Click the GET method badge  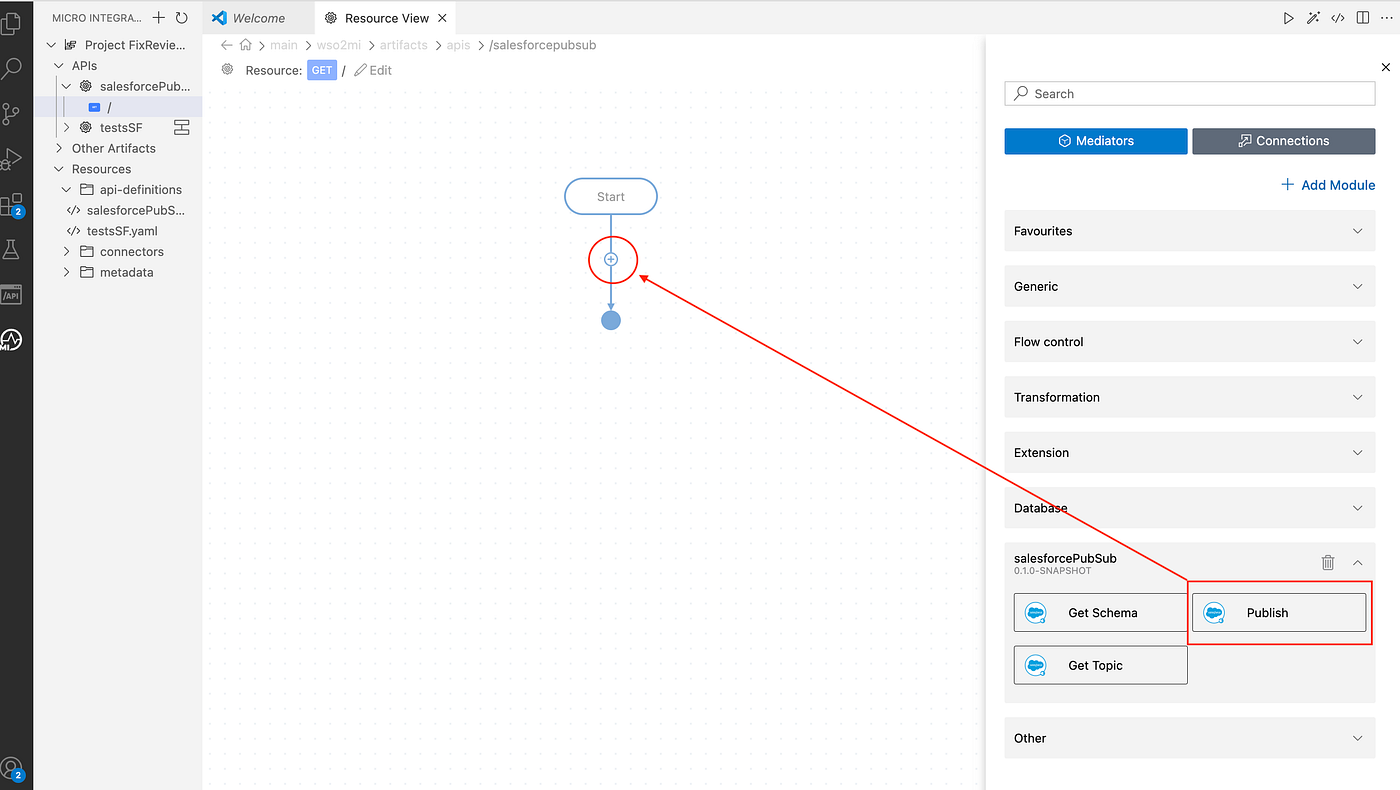pos(322,70)
